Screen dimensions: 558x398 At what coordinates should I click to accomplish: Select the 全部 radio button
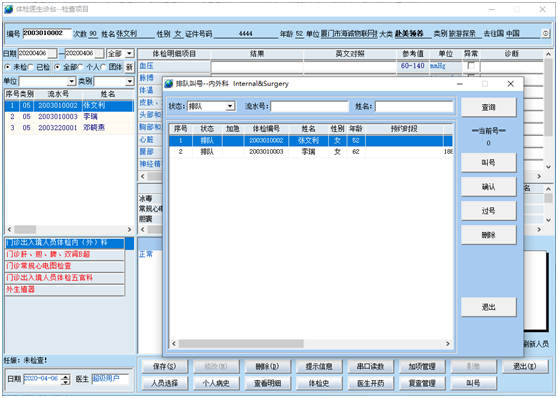click(x=57, y=67)
